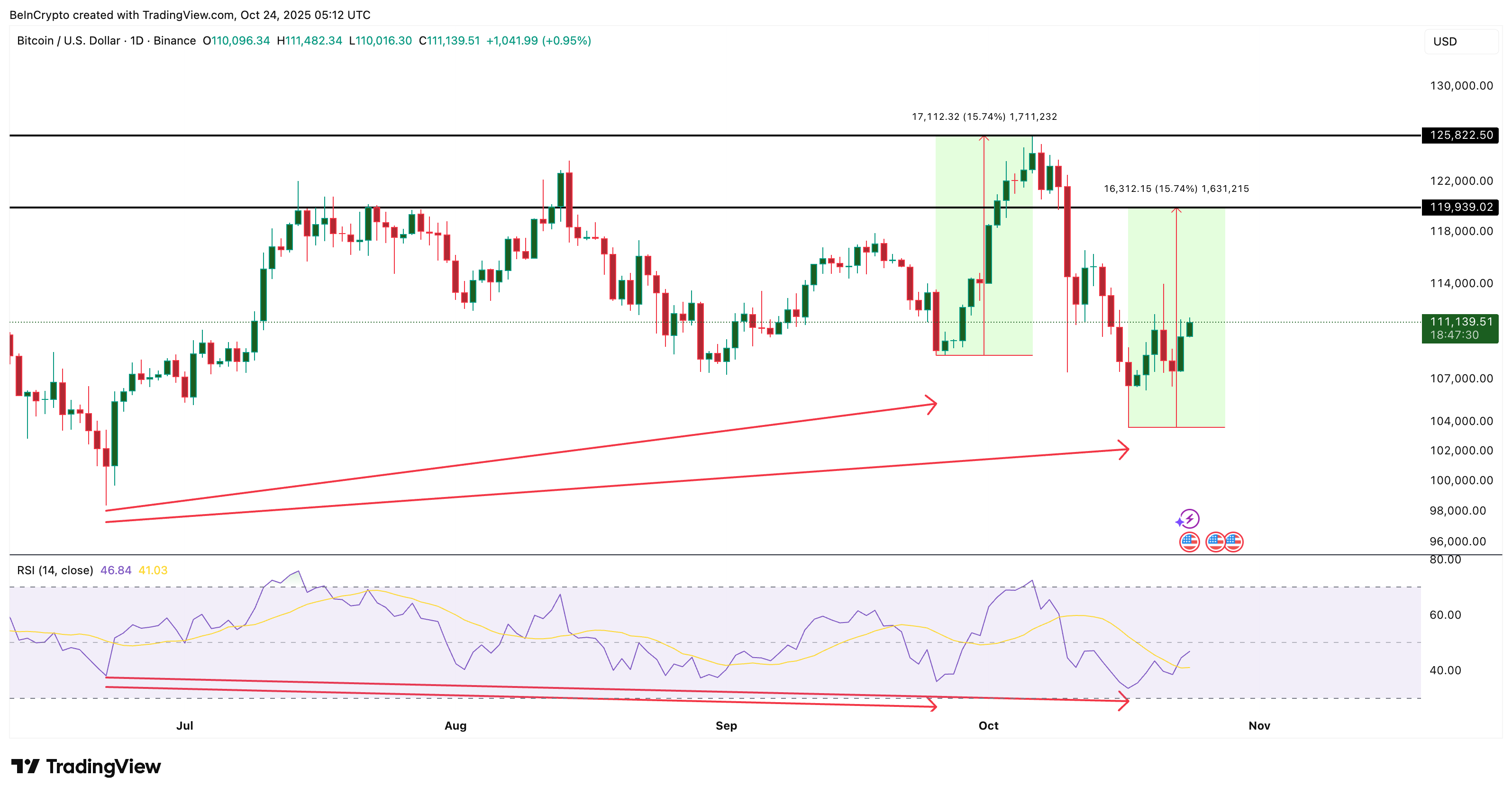1512x795 pixels.
Task: Click the RSI (14, close) indicator label
Action: tap(55, 570)
